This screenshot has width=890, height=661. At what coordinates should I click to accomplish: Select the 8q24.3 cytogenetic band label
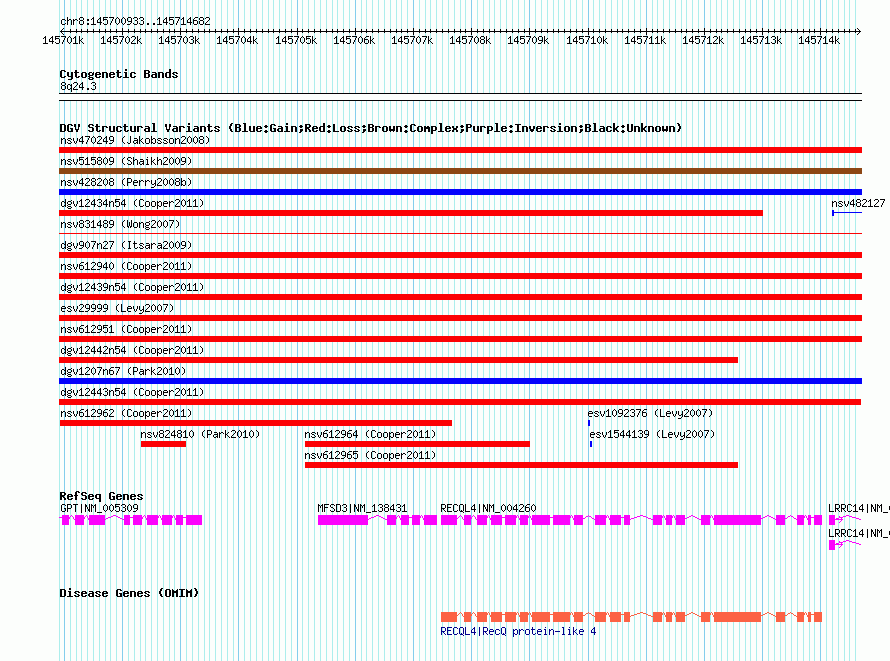[78, 86]
